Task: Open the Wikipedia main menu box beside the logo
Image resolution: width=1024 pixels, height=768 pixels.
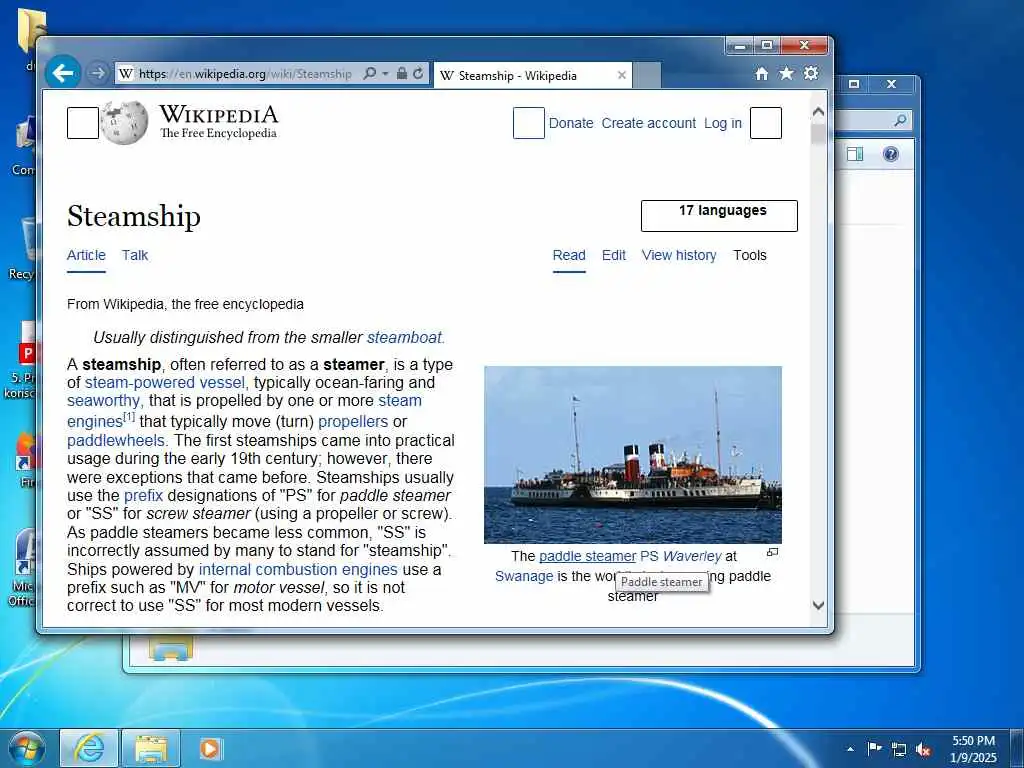Action: coord(83,123)
